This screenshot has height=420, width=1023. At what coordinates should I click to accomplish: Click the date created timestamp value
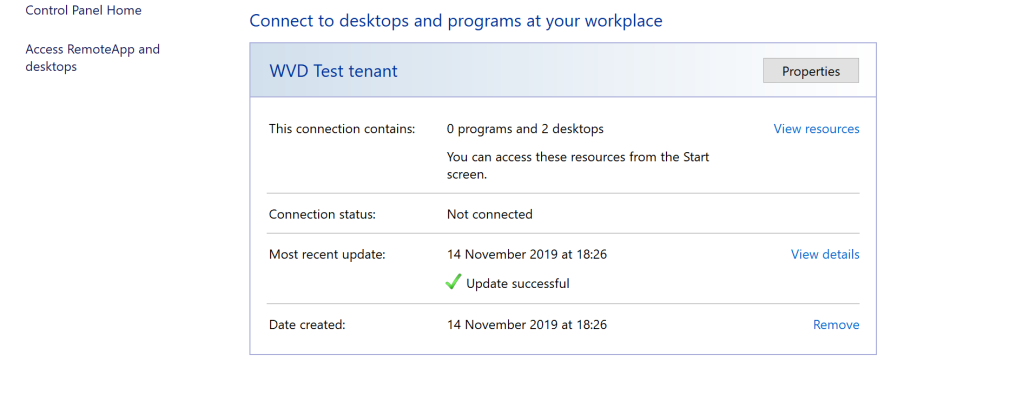click(527, 325)
